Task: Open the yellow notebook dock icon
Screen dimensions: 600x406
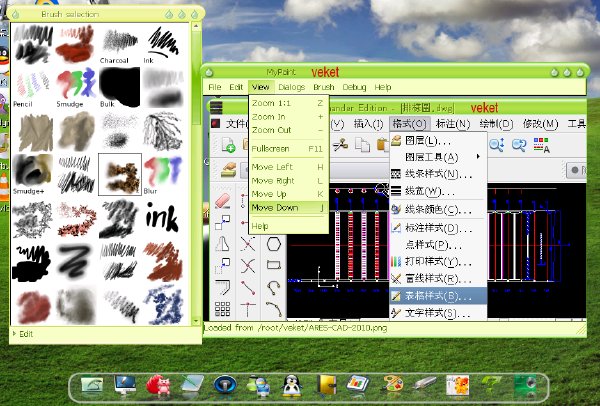Action: pyautogui.click(x=326, y=385)
